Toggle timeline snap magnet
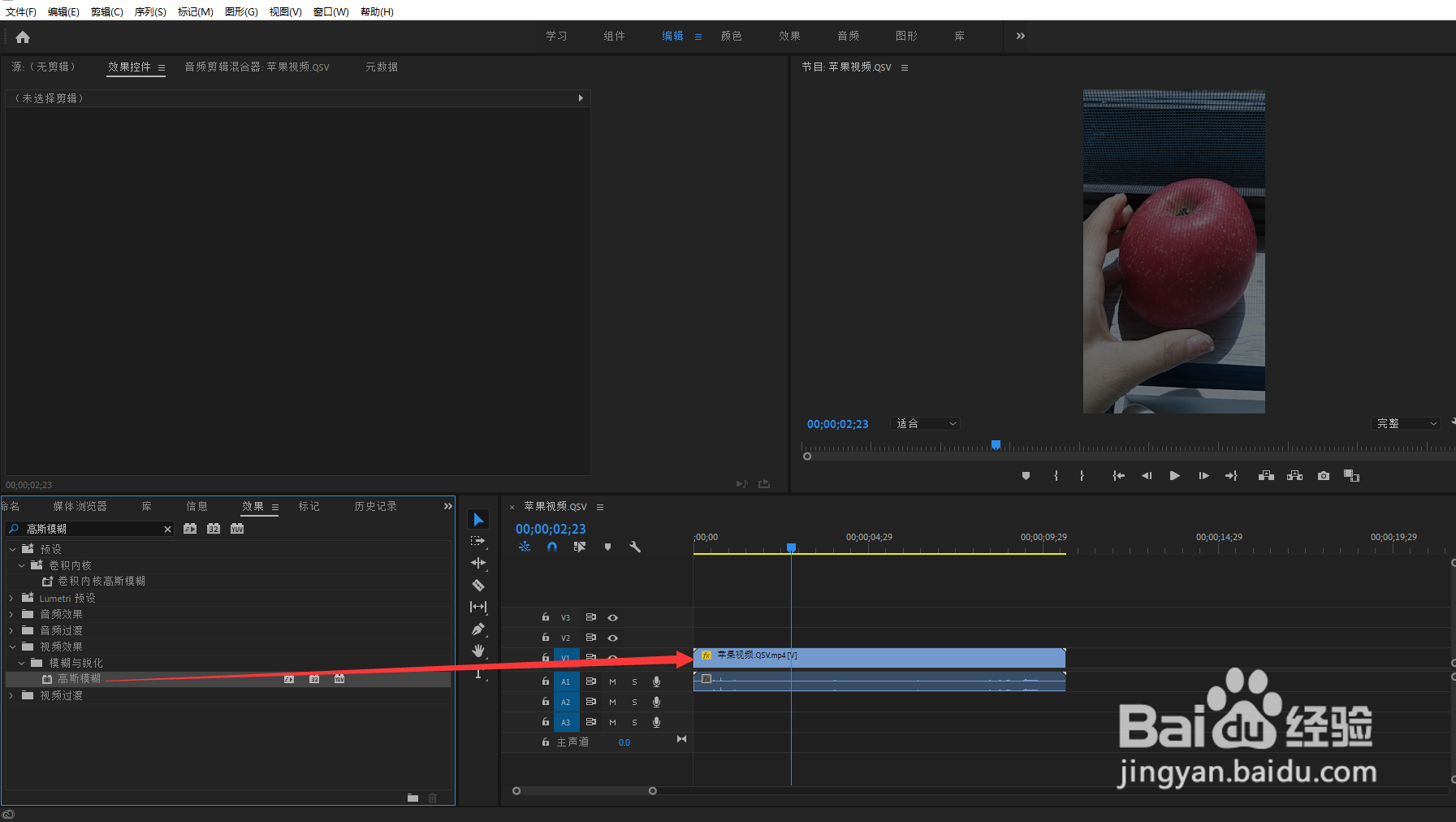 coord(552,547)
